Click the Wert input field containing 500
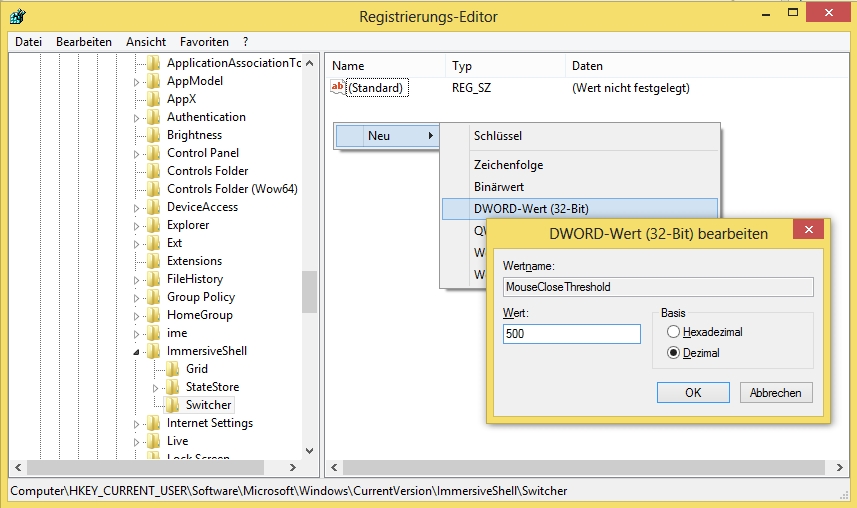The image size is (857, 508). 572,334
